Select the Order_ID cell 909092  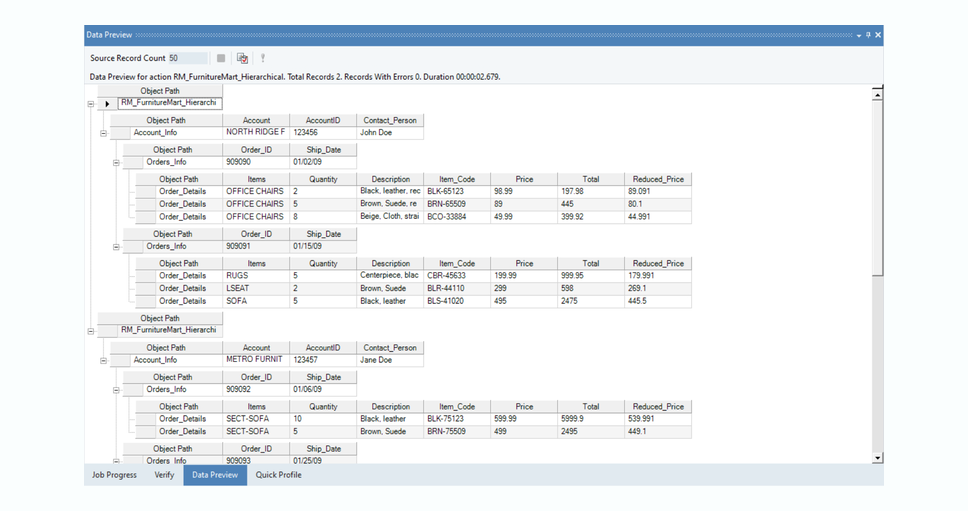(256, 389)
